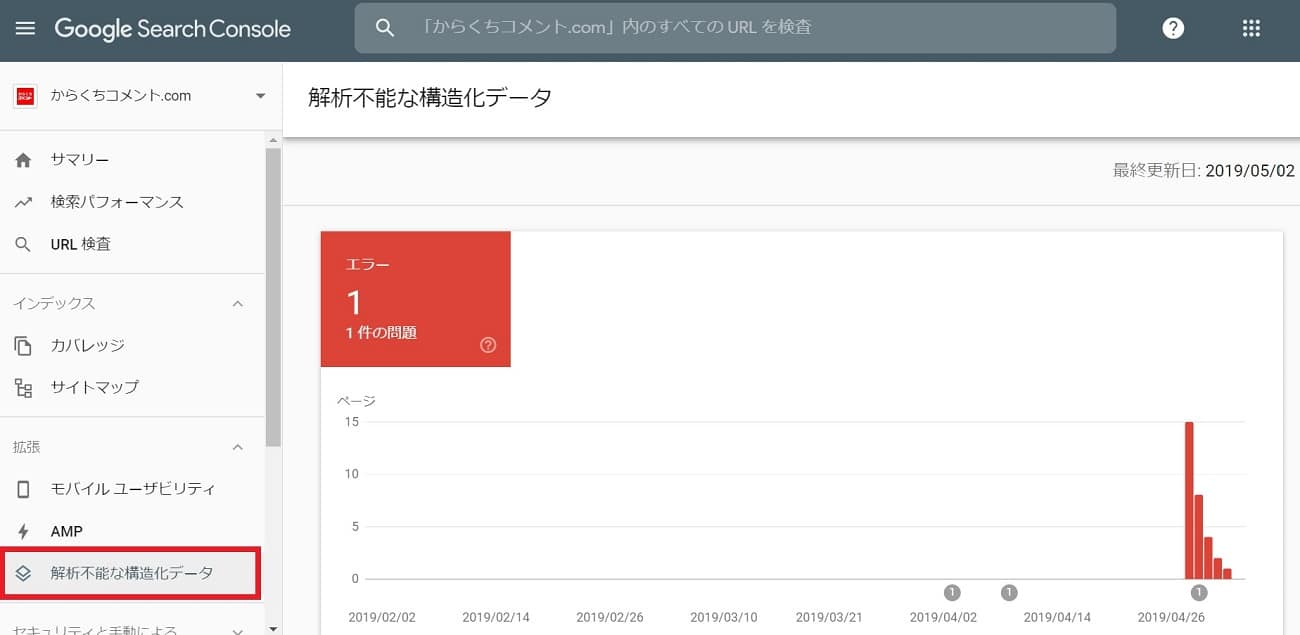
Task: Toggle the エラー red card filter
Action: (415, 298)
